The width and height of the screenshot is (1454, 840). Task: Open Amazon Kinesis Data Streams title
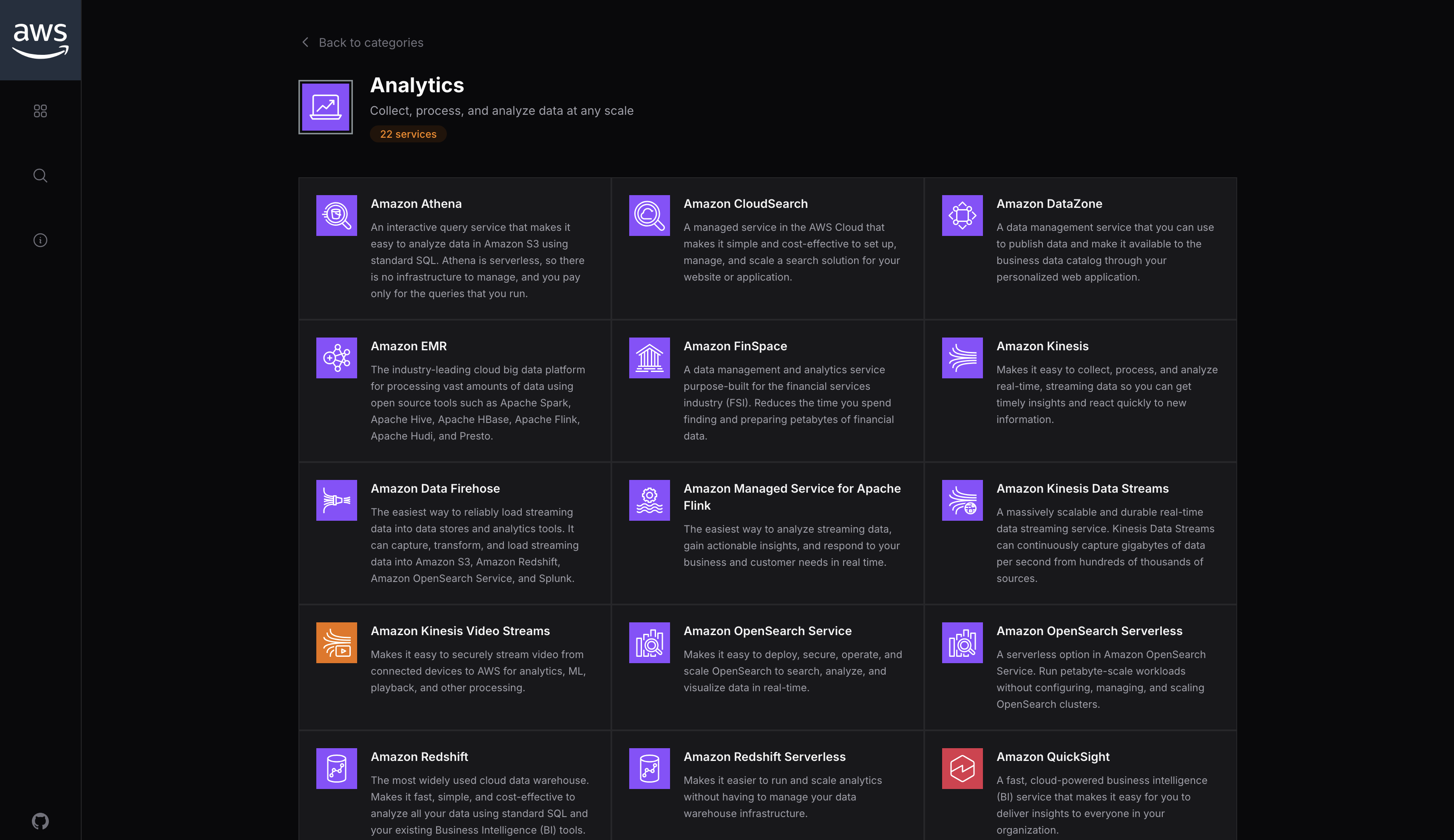pos(1082,489)
